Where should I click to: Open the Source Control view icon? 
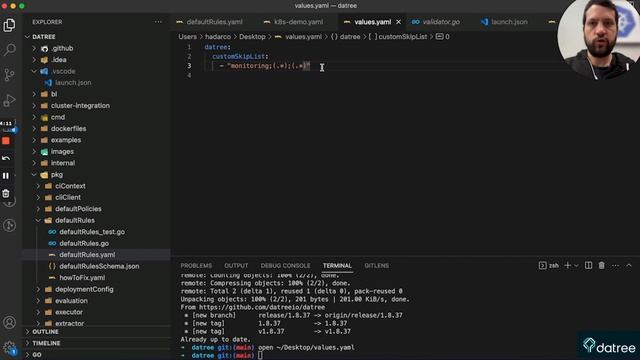[x=9, y=75]
